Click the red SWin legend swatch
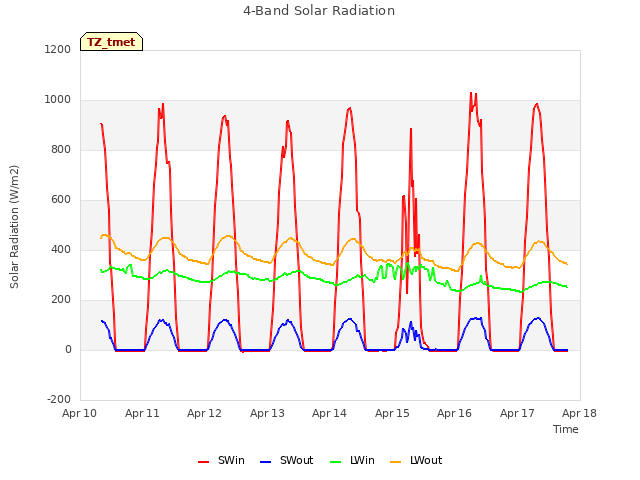Image resolution: width=640 pixels, height=480 pixels. pos(203,462)
